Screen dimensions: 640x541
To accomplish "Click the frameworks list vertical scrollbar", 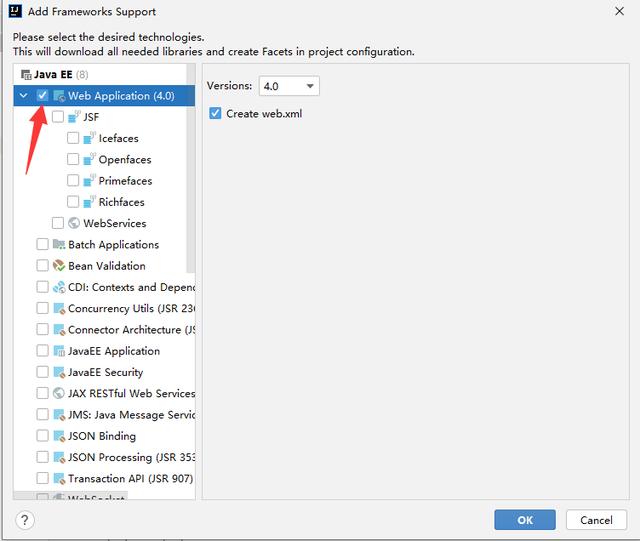I will (191, 168).
